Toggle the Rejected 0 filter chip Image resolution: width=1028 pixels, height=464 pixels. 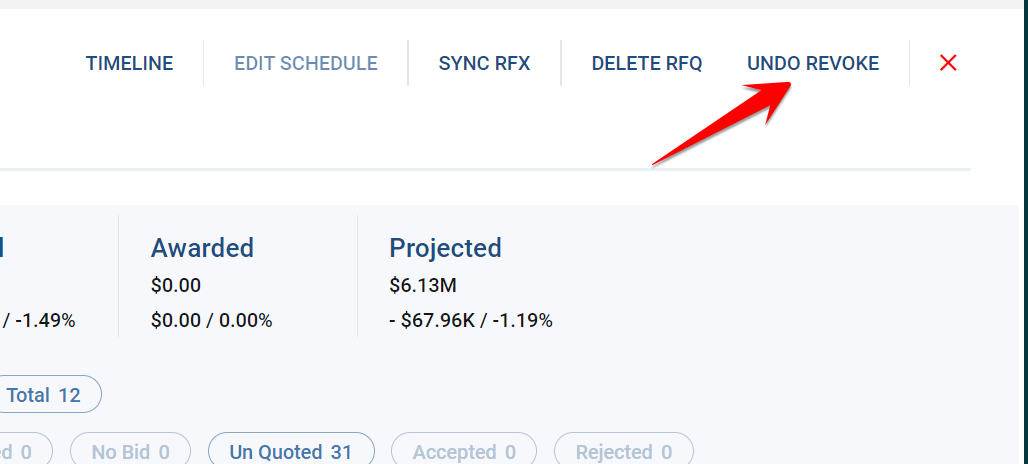(x=624, y=452)
